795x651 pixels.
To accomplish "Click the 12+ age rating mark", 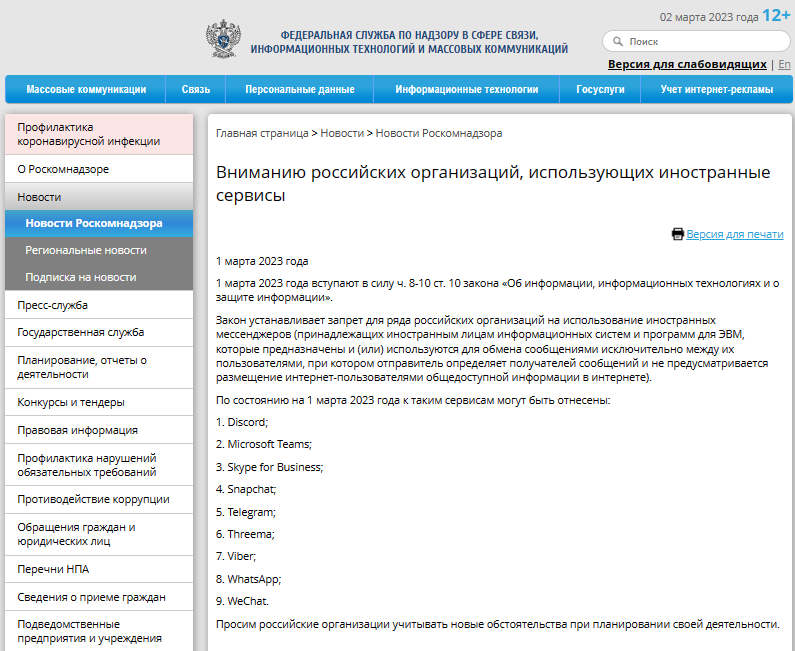I will click(776, 15).
